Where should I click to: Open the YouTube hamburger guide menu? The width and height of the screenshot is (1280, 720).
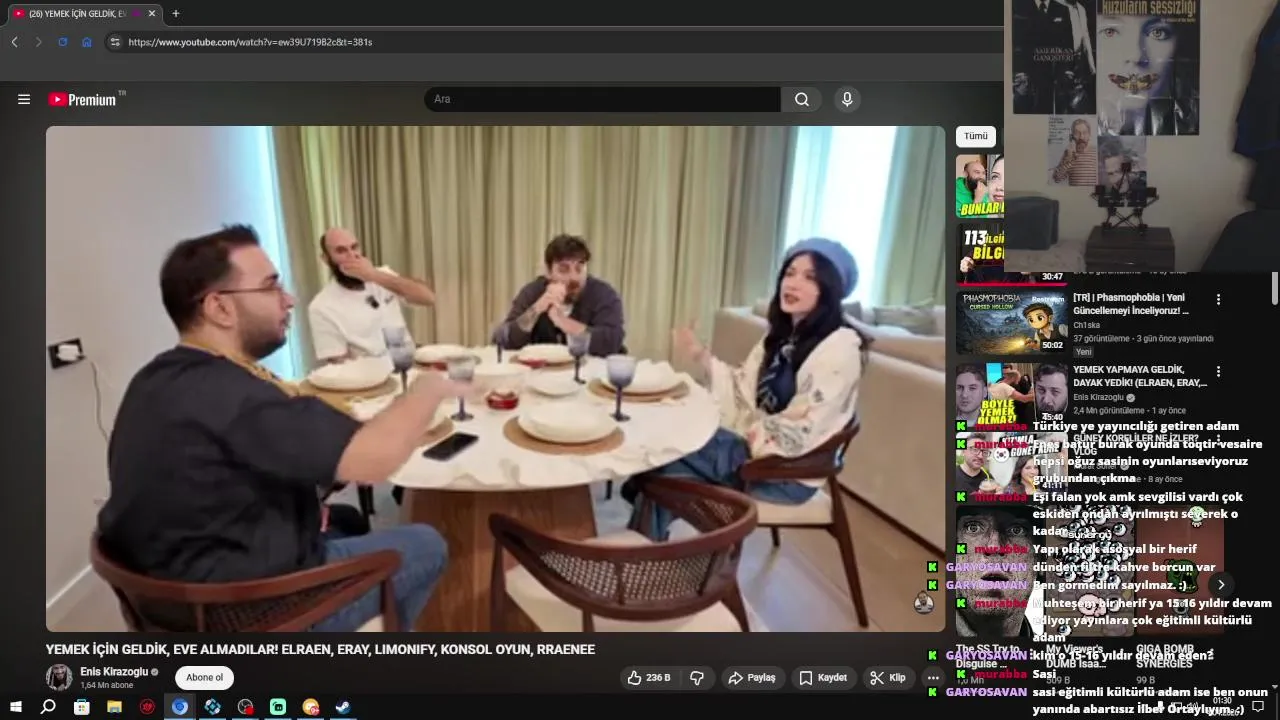[x=24, y=99]
